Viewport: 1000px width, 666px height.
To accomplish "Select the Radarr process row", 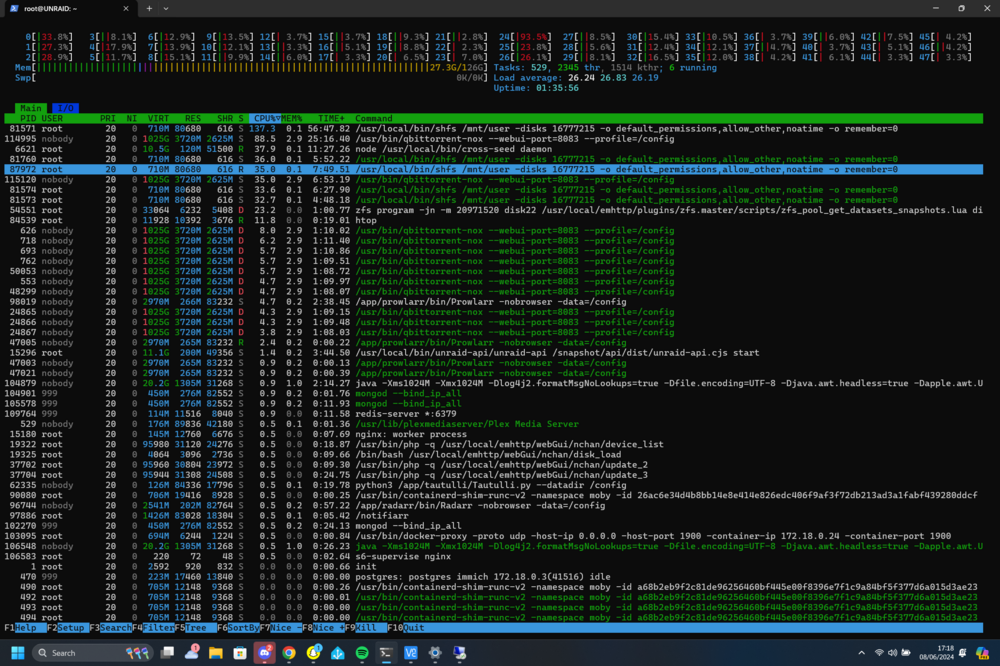I will [x=493, y=505].
